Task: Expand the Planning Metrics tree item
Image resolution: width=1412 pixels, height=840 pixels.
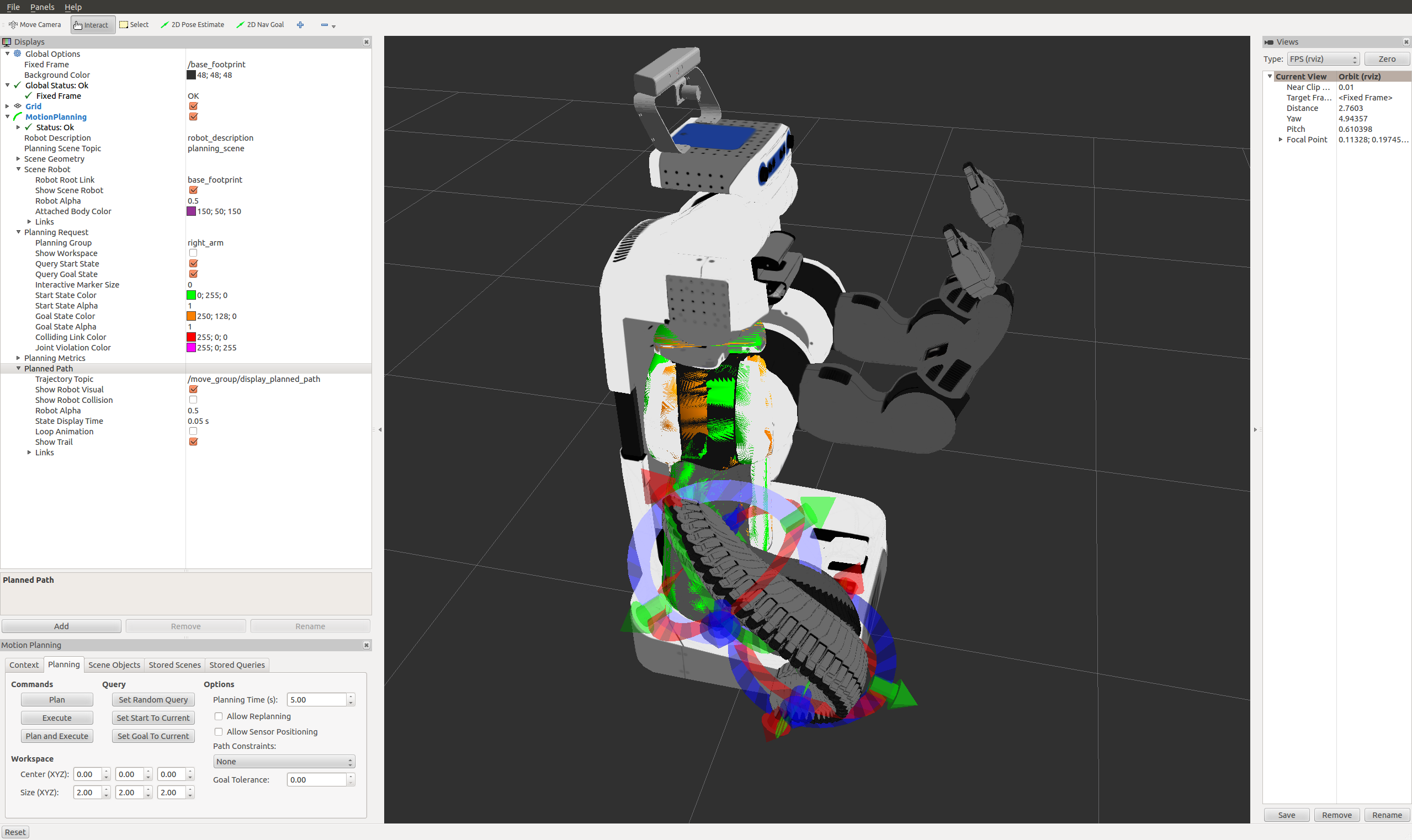Action: pyautogui.click(x=18, y=358)
